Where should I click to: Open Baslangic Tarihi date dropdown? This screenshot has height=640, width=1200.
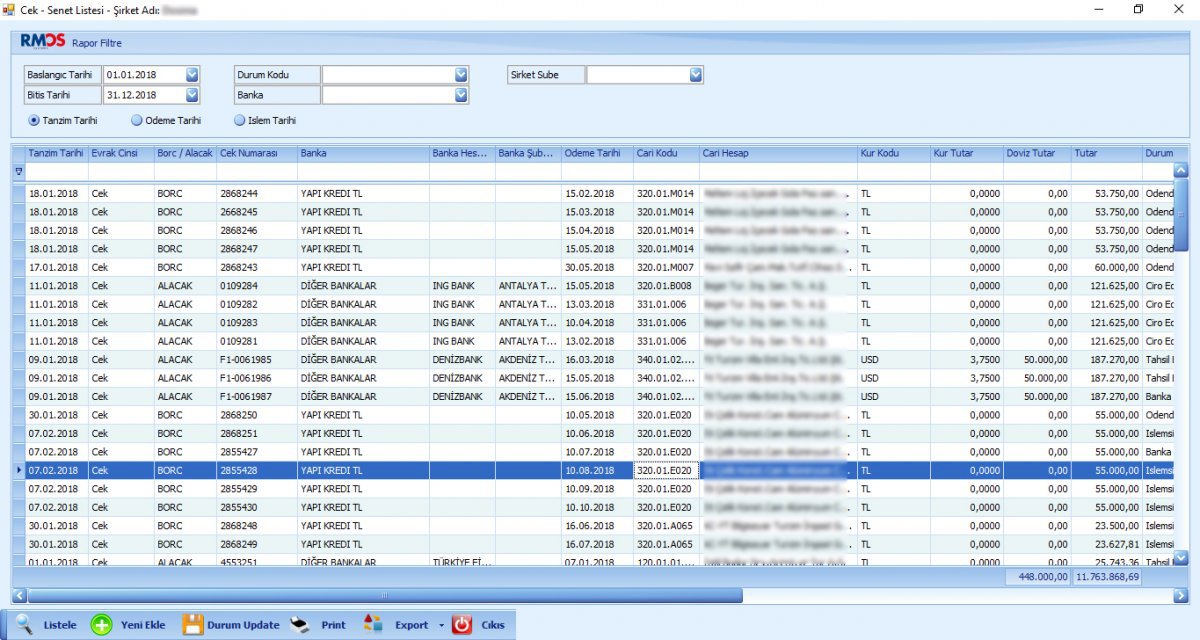point(192,74)
